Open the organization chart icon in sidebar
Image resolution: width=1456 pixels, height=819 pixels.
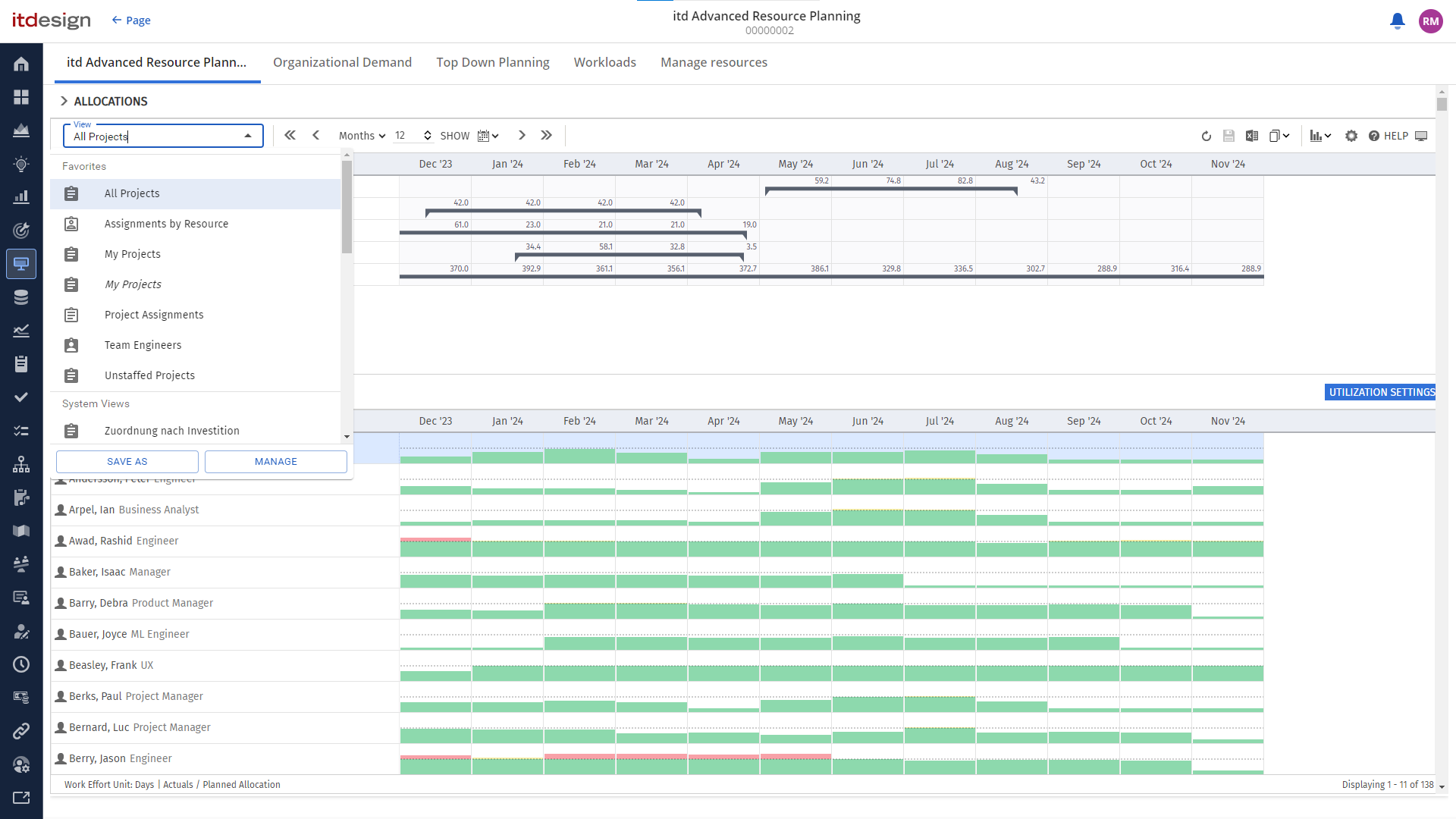click(x=21, y=464)
